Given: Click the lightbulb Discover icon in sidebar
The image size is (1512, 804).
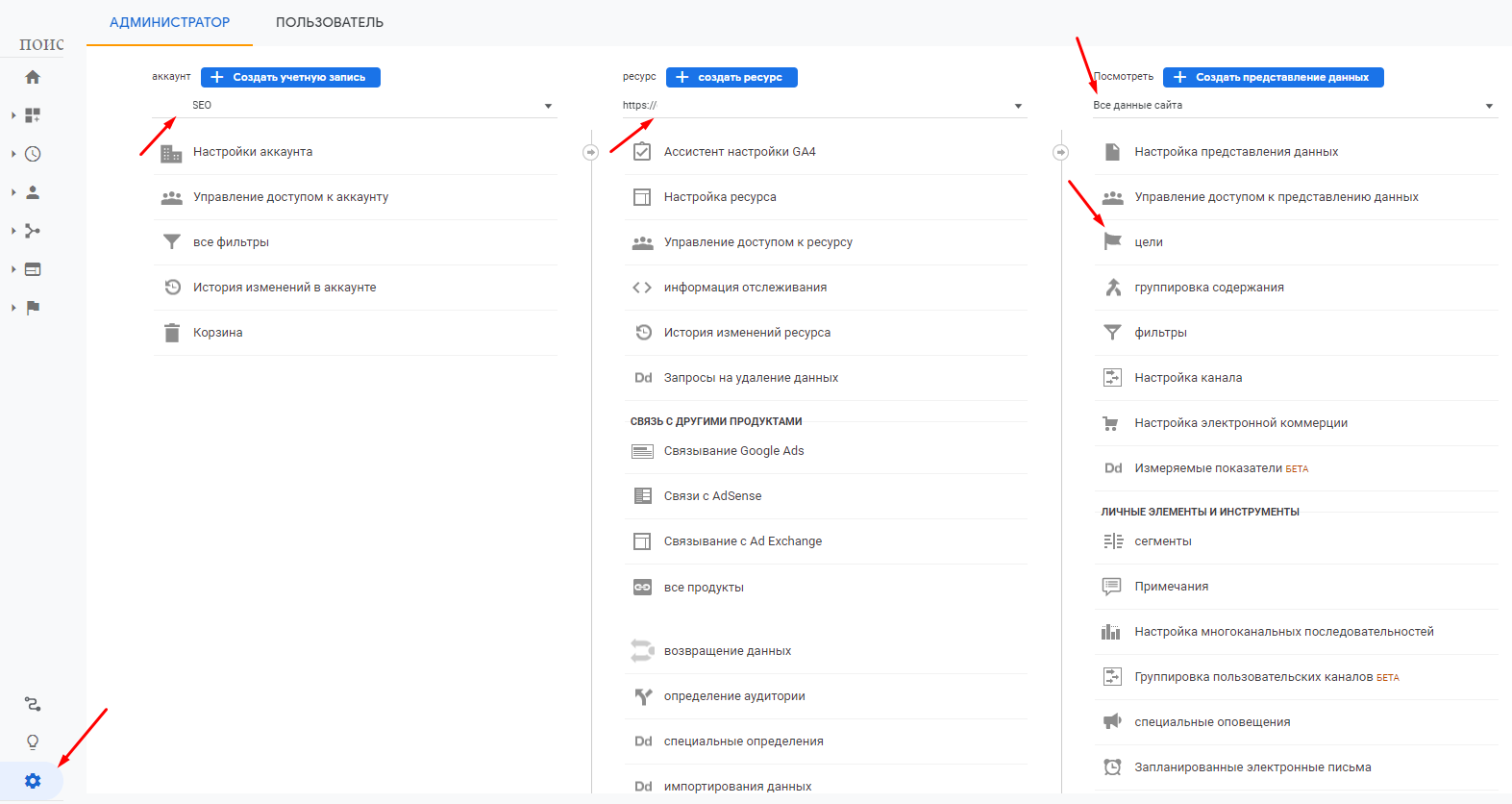Looking at the screenshot, I should 33,741.
